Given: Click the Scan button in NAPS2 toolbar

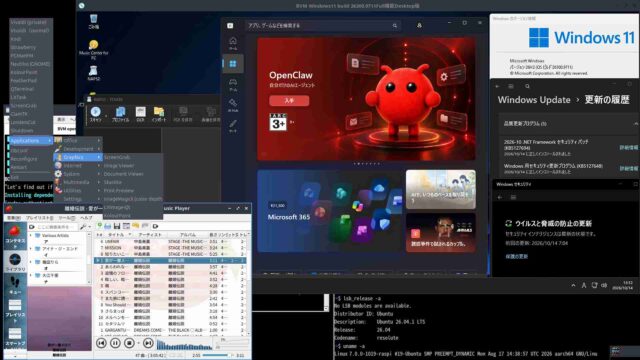Looking at the screenshot, I should click(x=96, y=114).
